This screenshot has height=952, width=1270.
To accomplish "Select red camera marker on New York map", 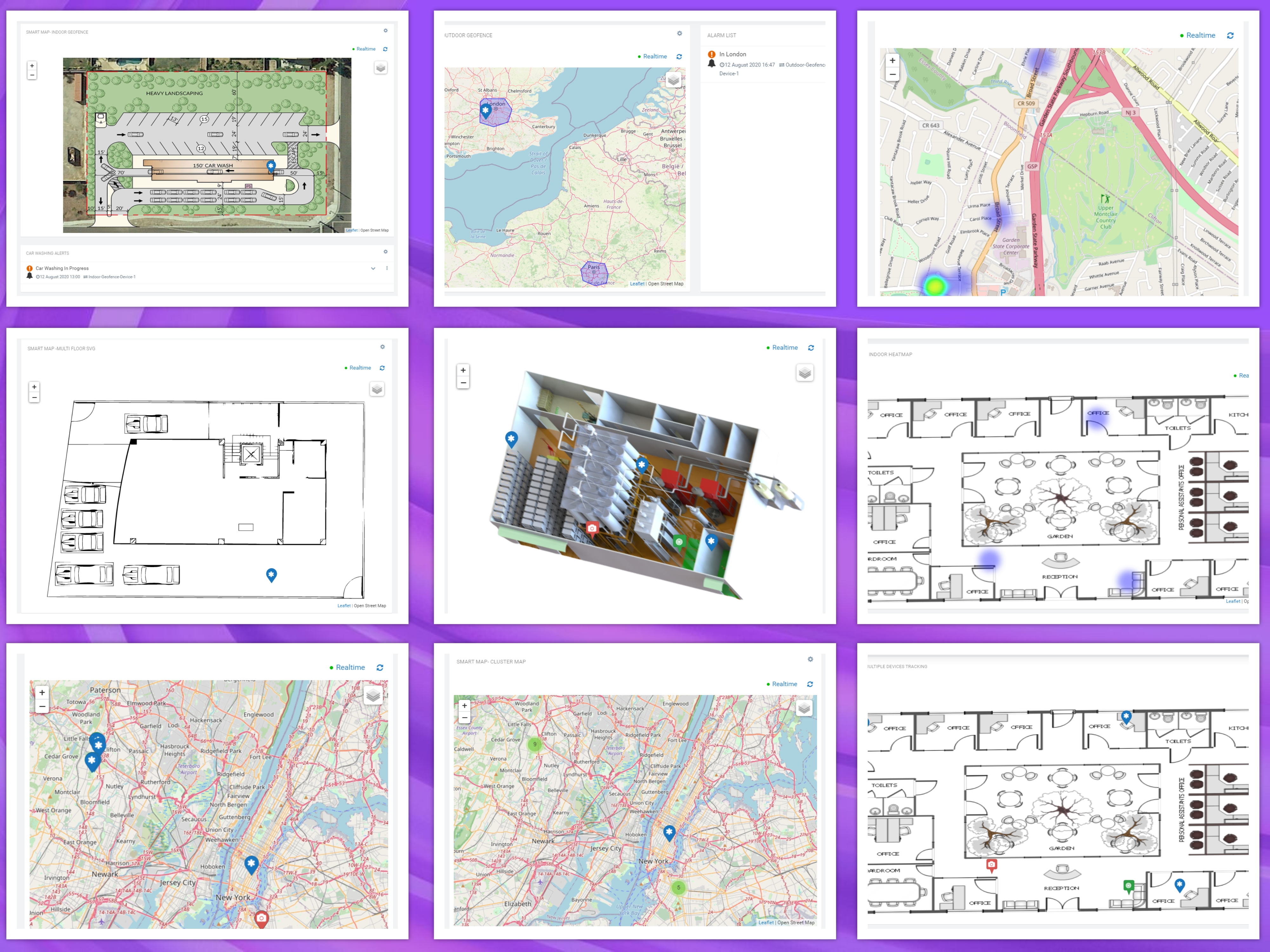I will (261, 919).
